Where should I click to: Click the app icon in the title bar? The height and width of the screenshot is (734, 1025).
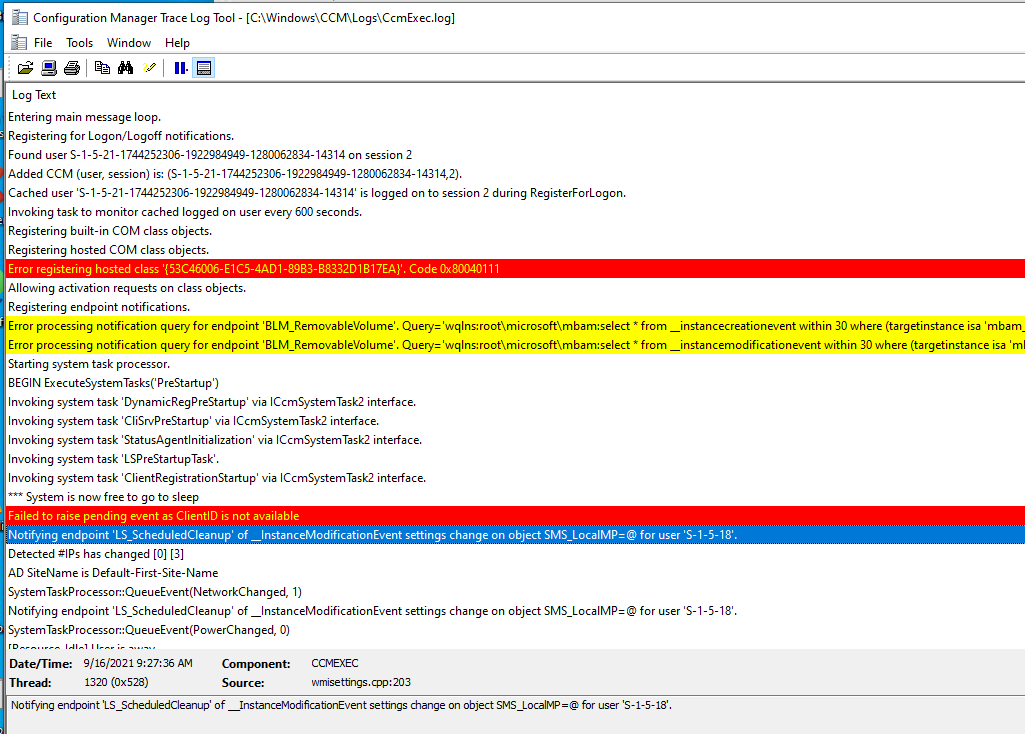pyautogui.click(x=20, y=18)
